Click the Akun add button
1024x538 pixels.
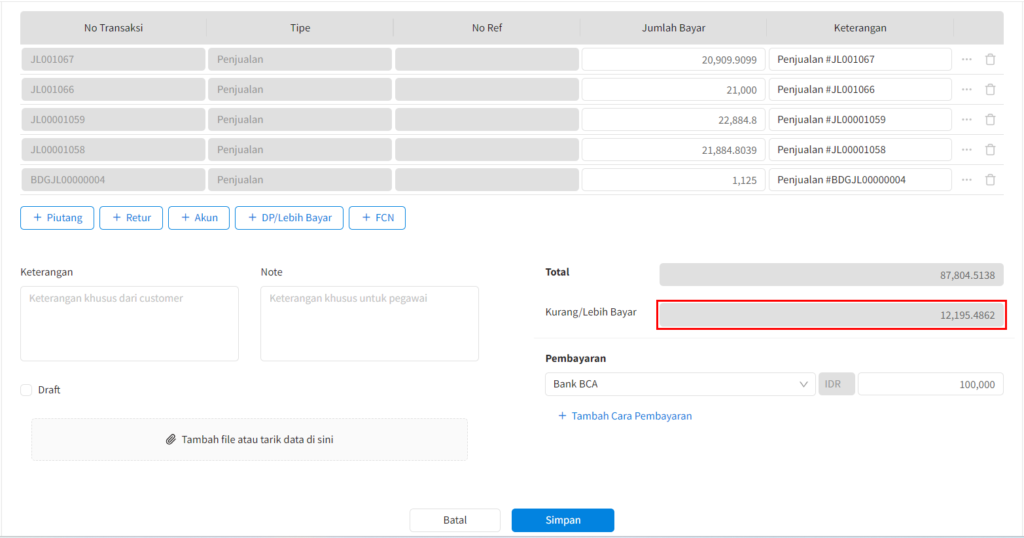pyautogui.click(x=199, y=218)
